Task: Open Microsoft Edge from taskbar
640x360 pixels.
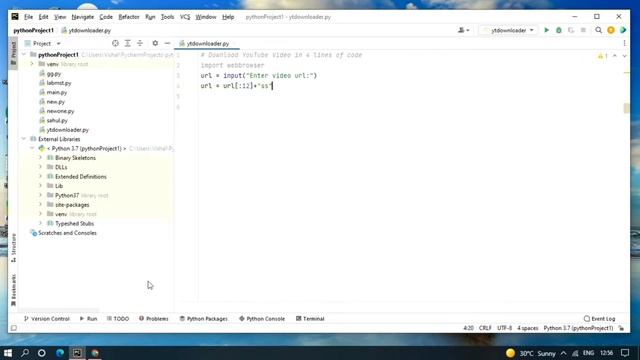Action: 60,353
